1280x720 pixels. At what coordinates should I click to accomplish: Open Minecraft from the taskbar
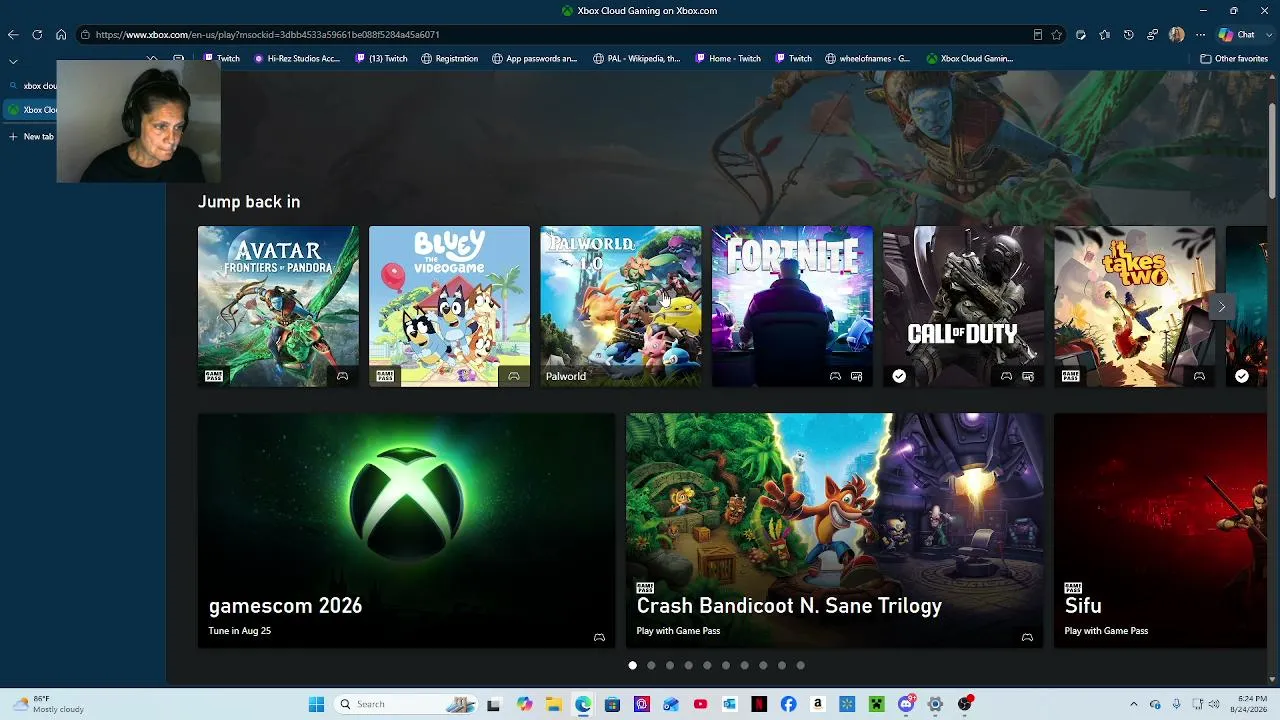coord(876,704)
